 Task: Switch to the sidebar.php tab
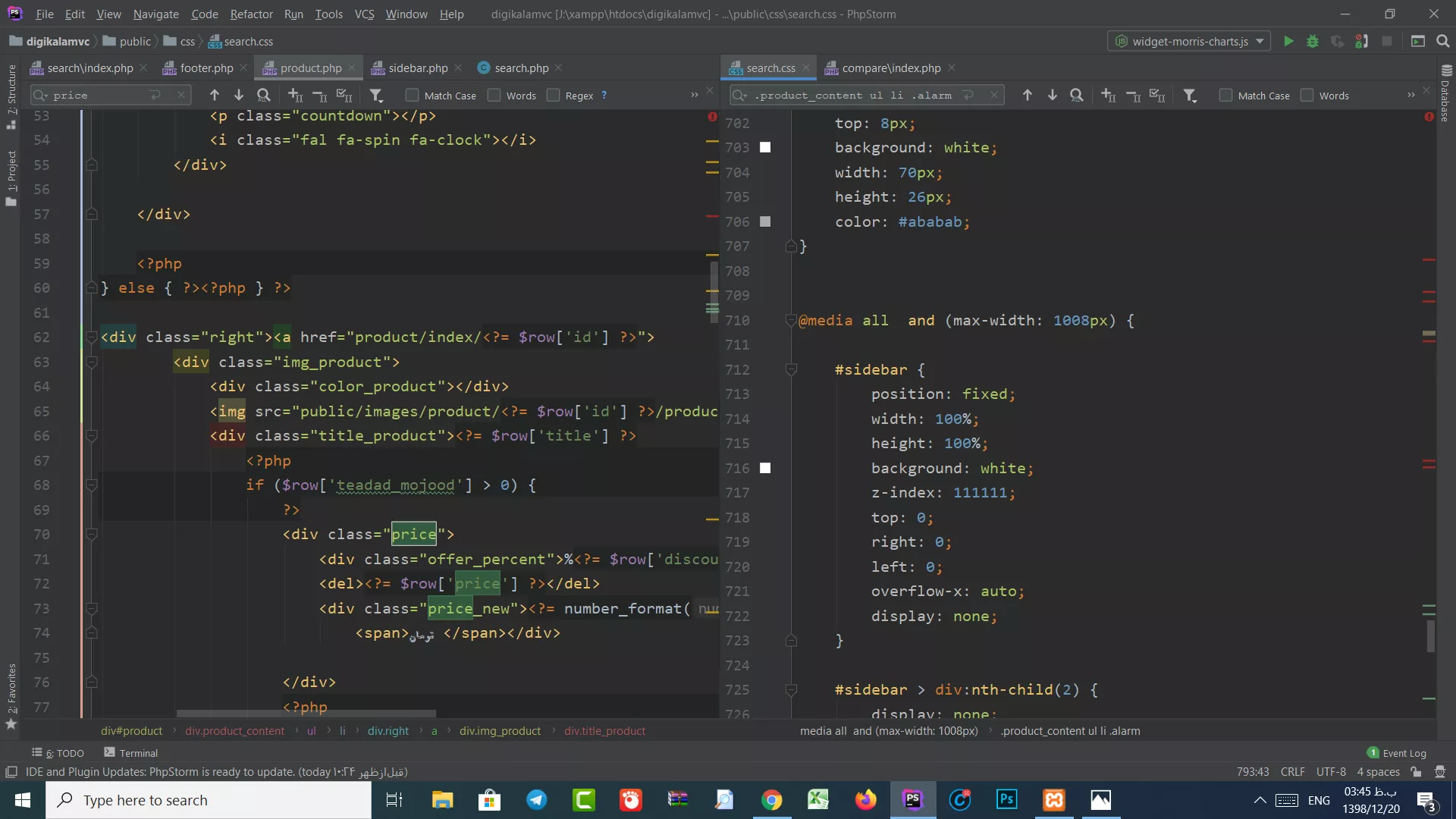[418, 67]
